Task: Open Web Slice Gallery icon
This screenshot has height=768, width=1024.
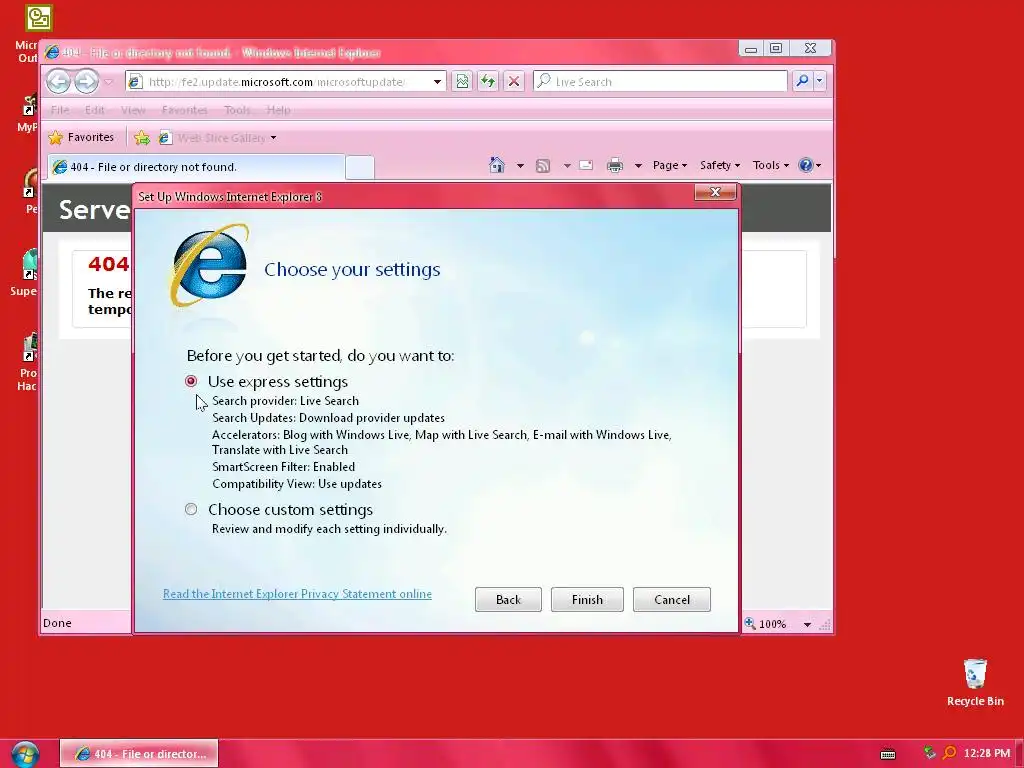Action: [x=165, y=138]
